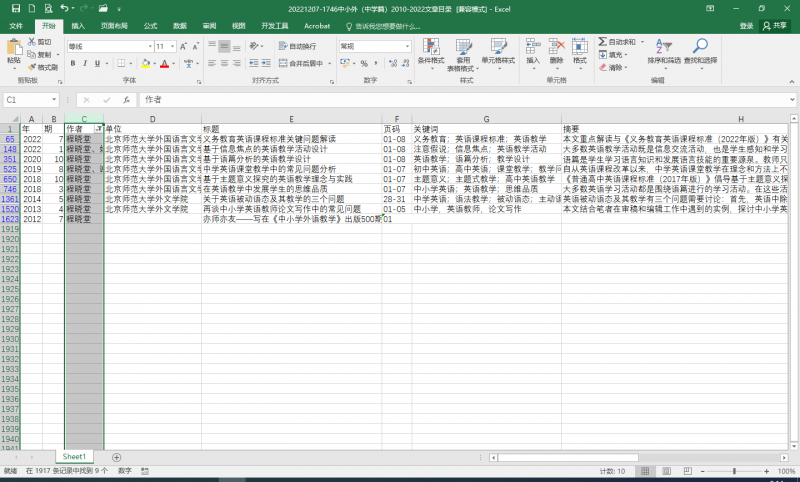This screenshot has width=800, height=482.
Task: Apply yellow fill color bucket
Action: pyautogui.click(x=145, y=63)
